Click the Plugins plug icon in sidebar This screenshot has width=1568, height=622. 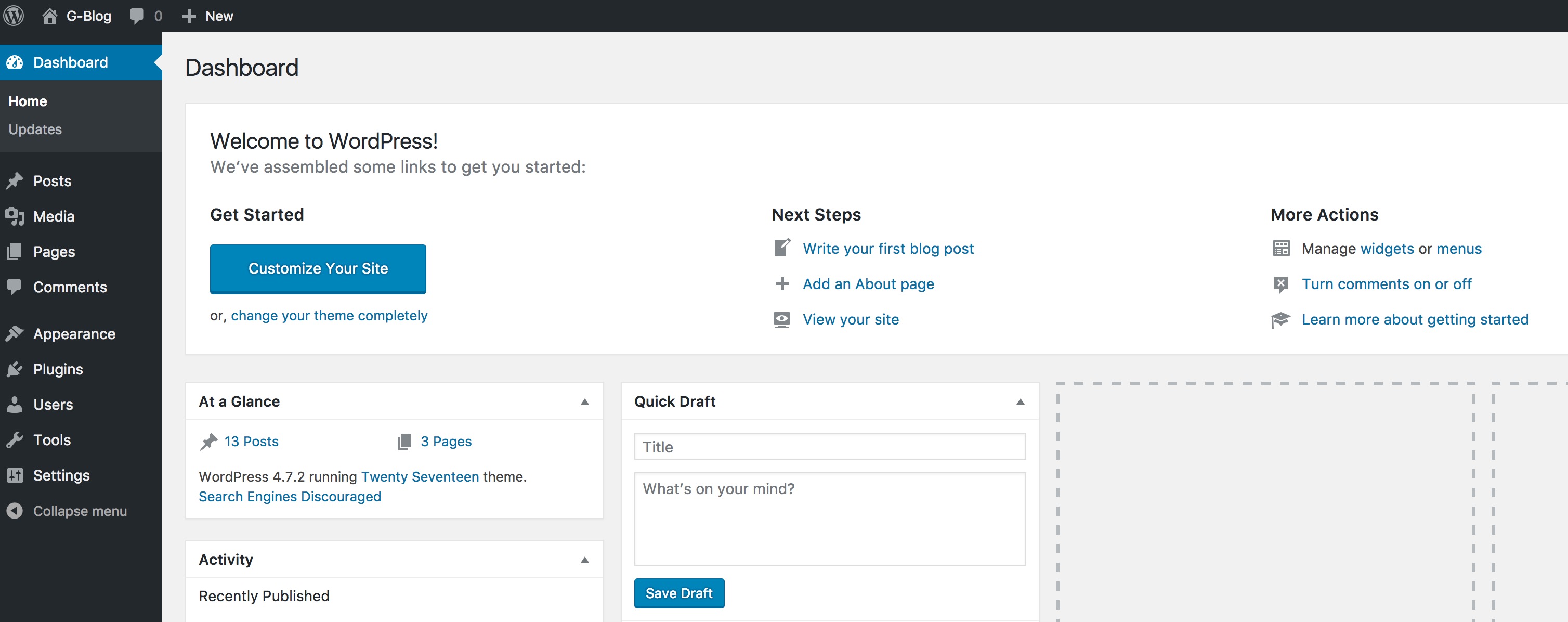(x=15, y=369)
